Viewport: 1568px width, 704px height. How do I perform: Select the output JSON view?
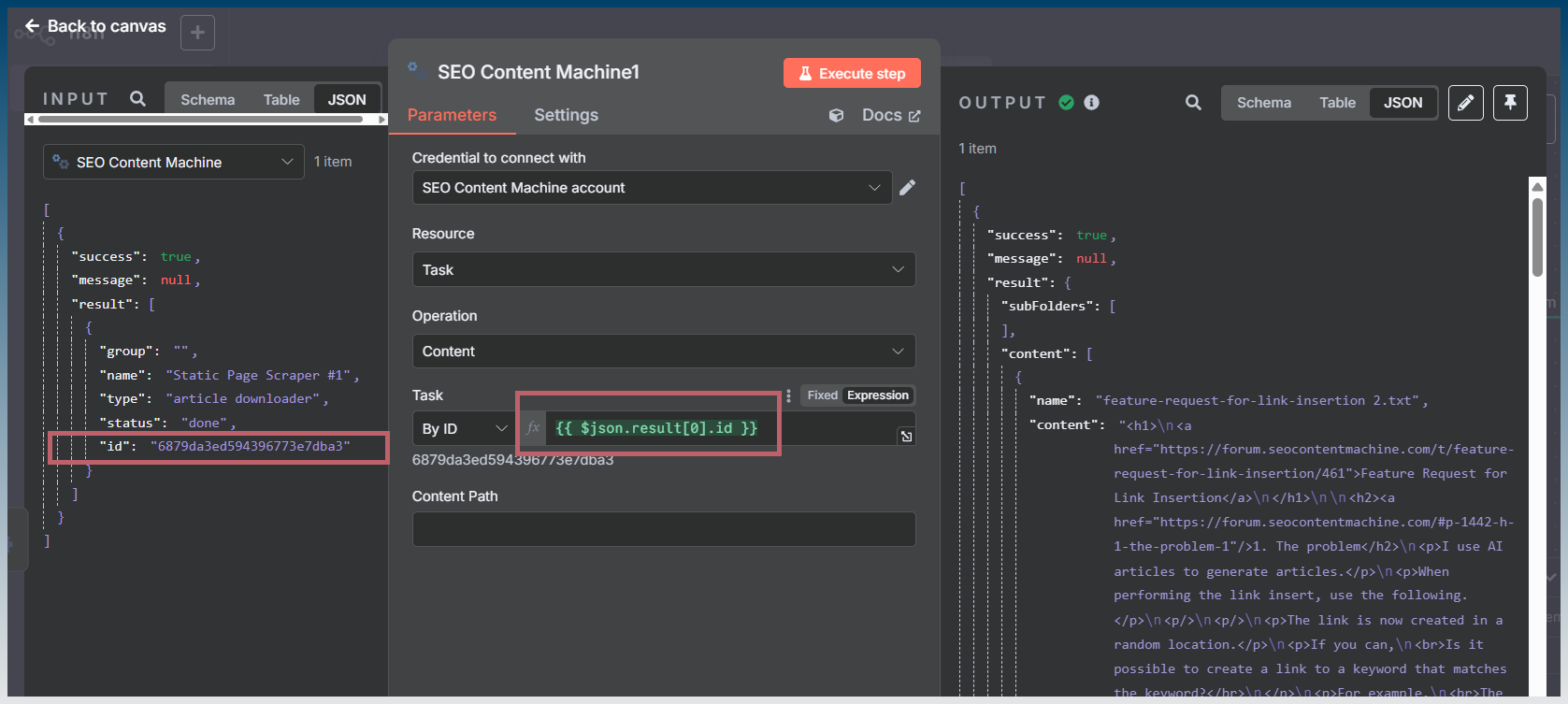click(1403, 103)
